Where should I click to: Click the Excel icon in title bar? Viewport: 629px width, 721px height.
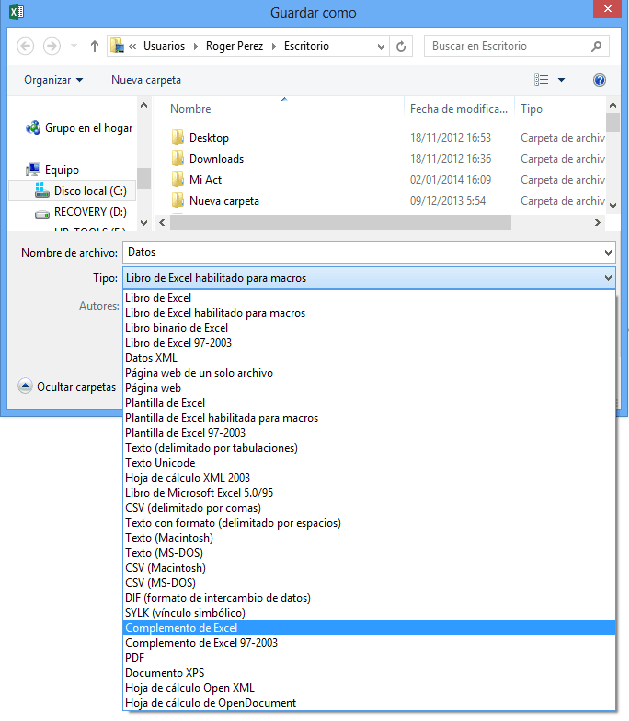[17, 11]
